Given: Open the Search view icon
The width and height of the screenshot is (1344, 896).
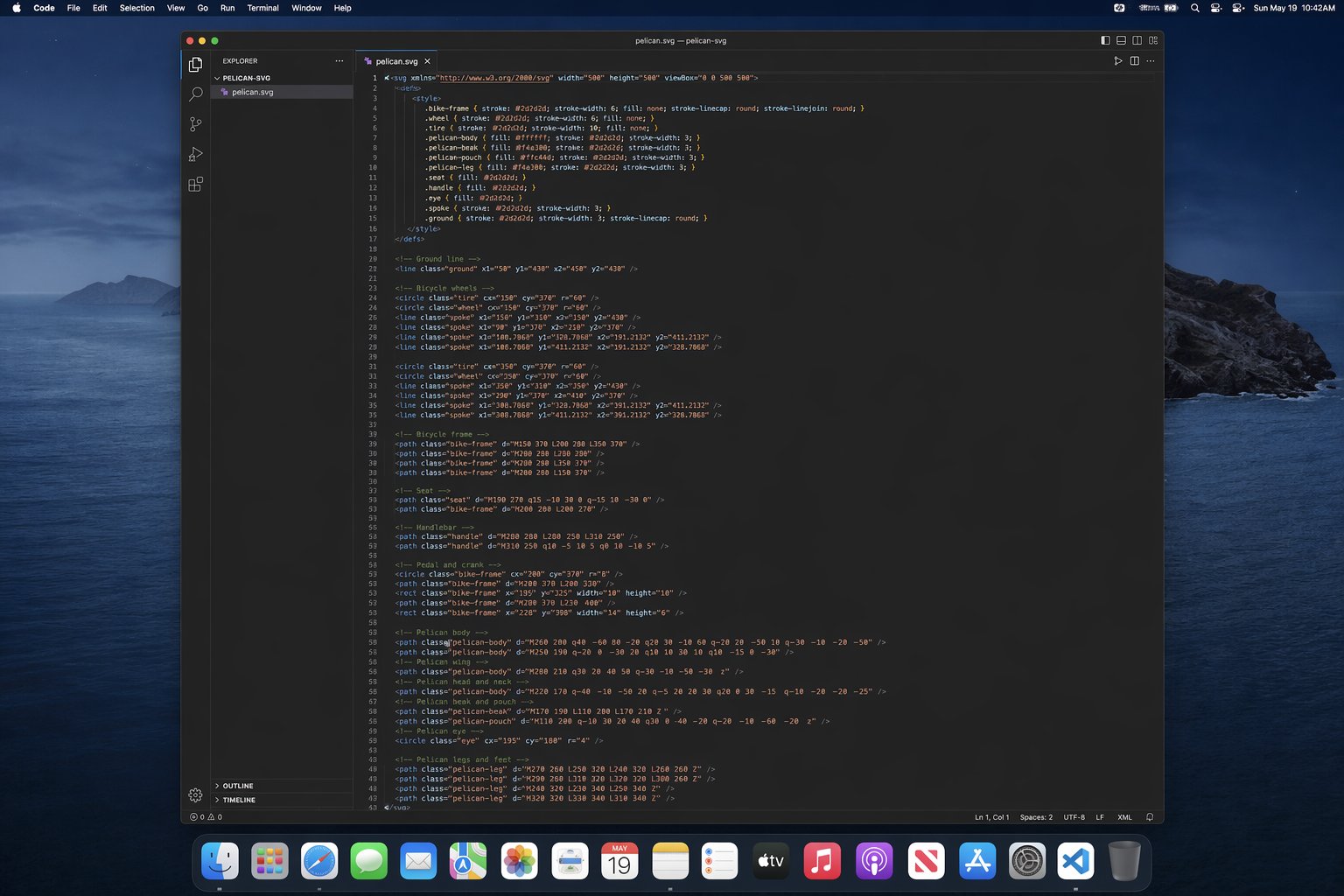Looking at the screenshot, I should tap(195, 94).
